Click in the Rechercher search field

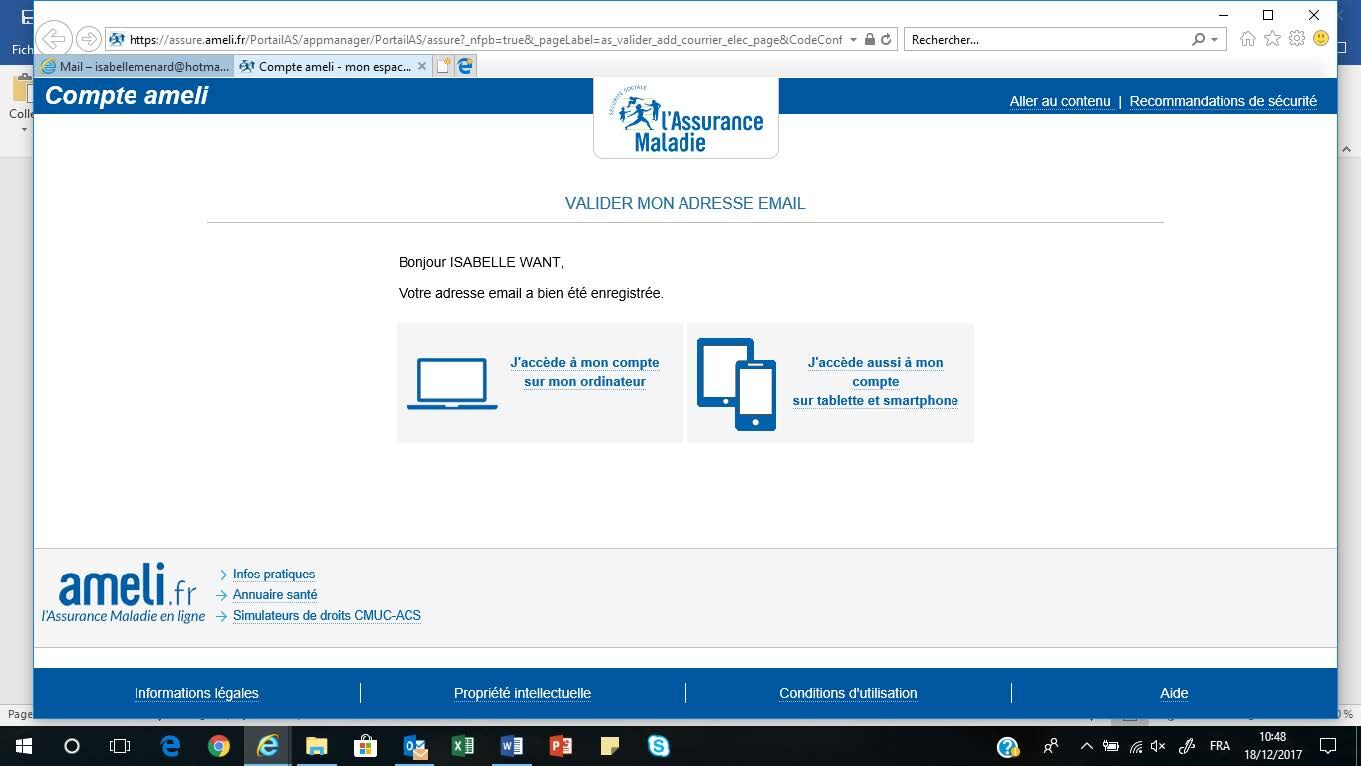[1045, 40]
